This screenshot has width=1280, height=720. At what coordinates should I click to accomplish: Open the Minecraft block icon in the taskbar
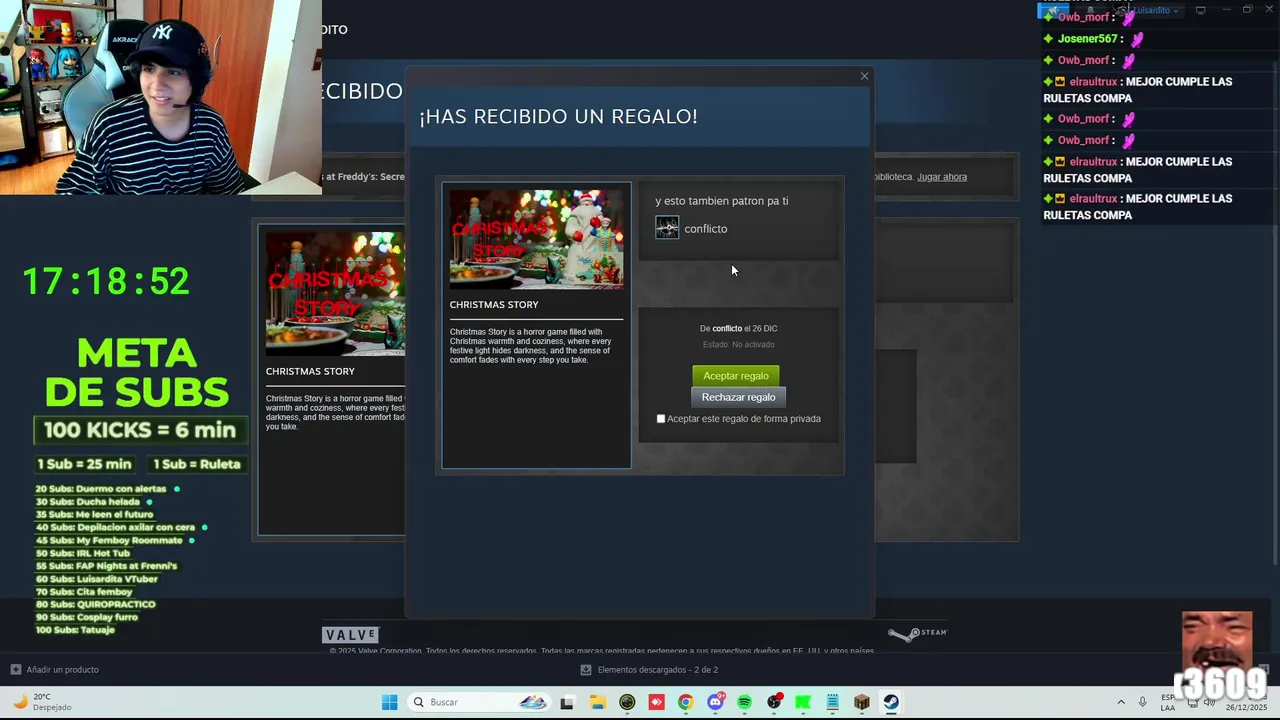coord(862,702)
